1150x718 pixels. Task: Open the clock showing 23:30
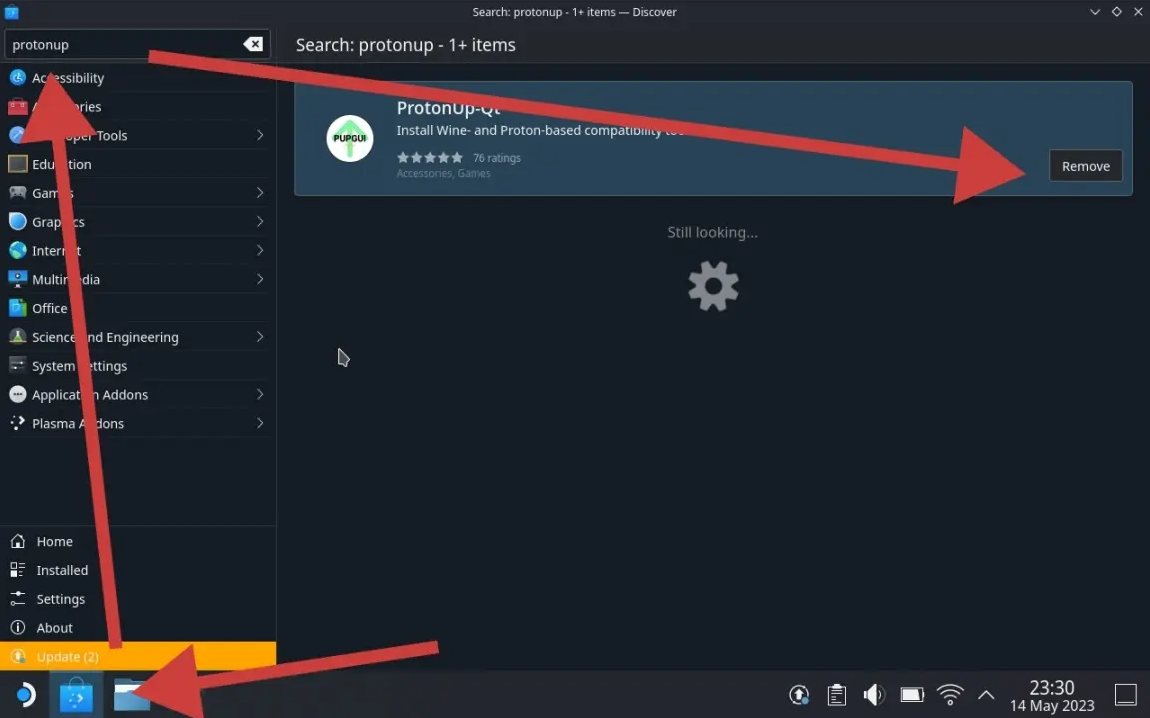coord(1052,695)
